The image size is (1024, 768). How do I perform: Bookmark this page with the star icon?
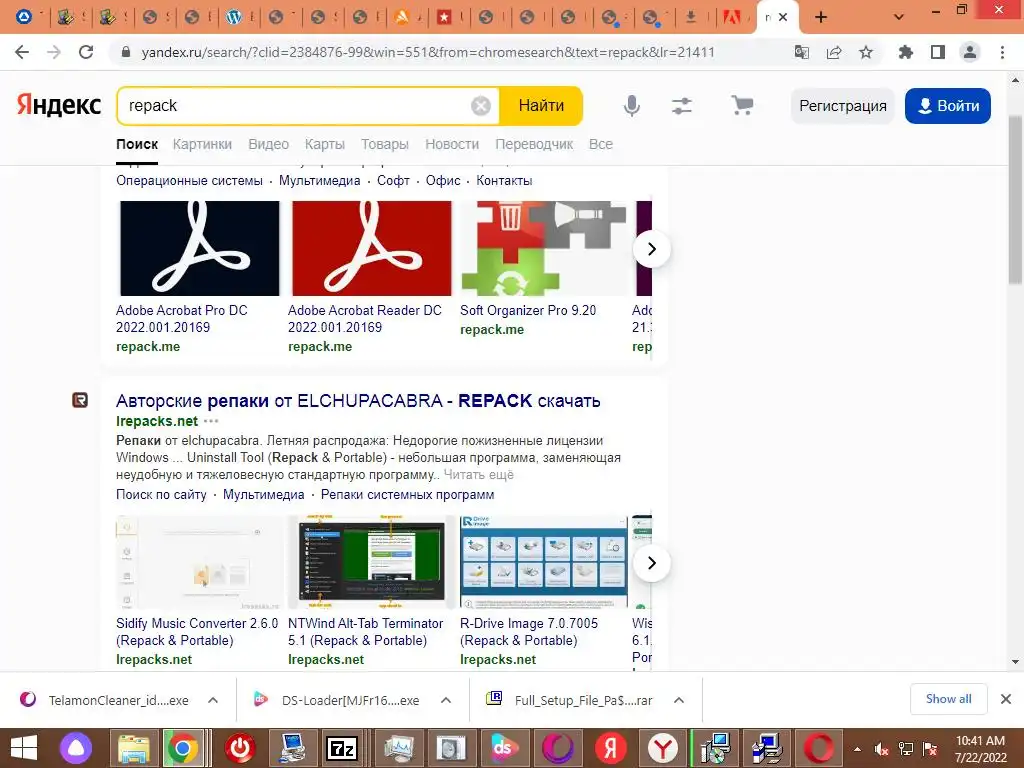866,52
